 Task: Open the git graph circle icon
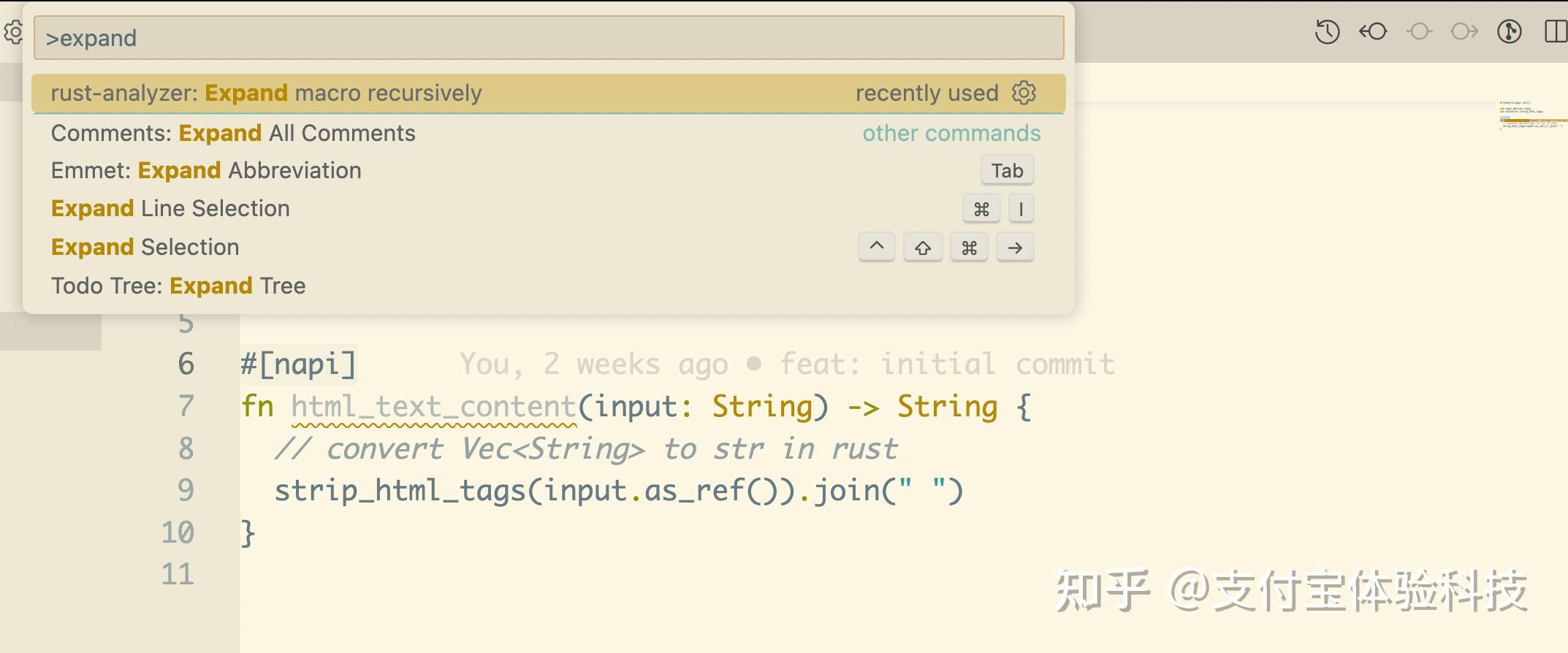[1510, 32]
